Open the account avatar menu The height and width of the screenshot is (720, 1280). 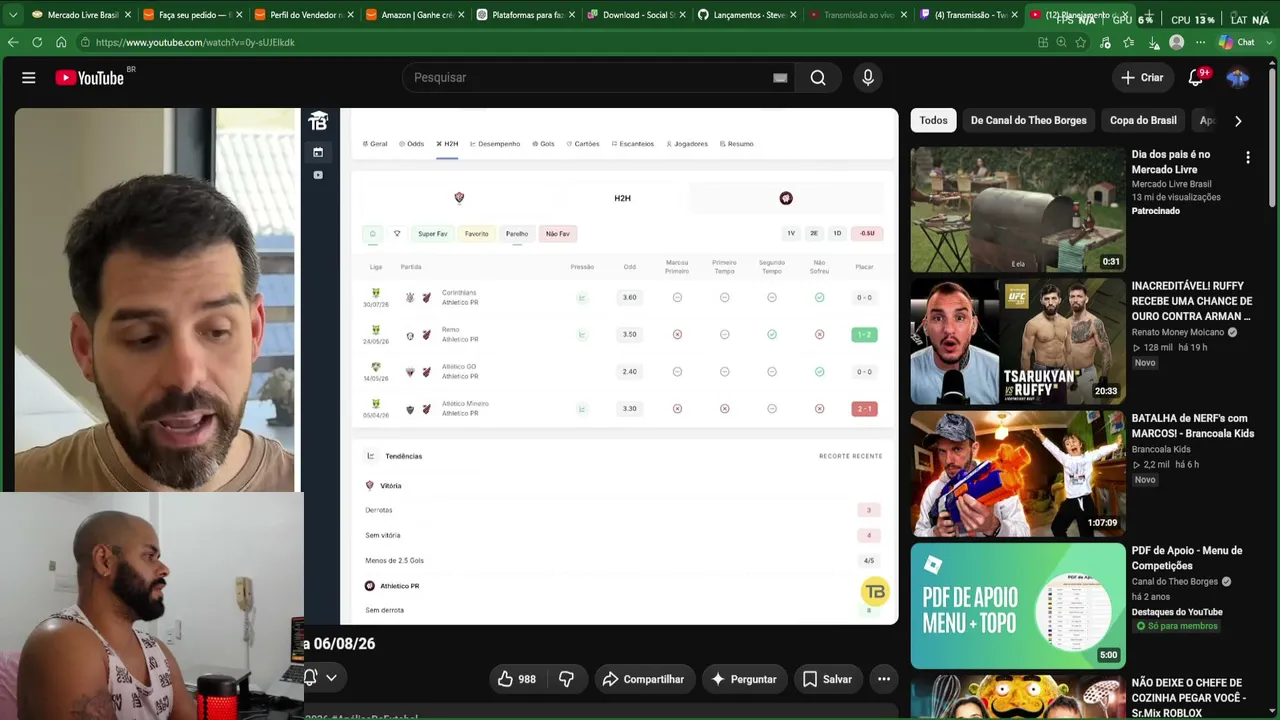(x=1238, y=78)
